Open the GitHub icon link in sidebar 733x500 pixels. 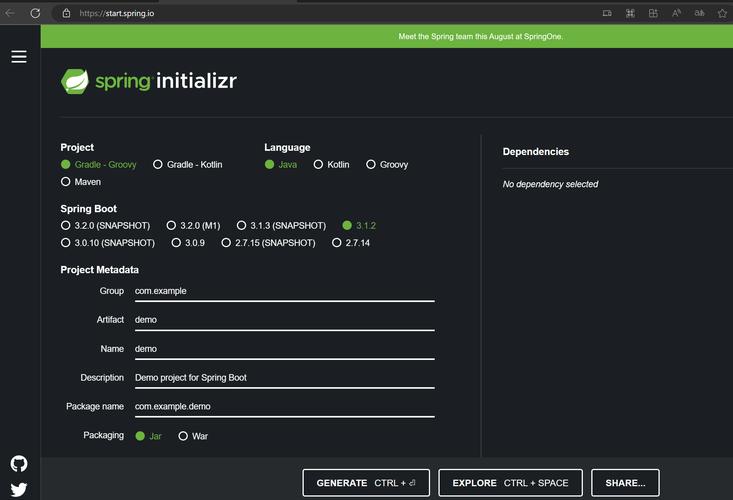click(19, 464)
